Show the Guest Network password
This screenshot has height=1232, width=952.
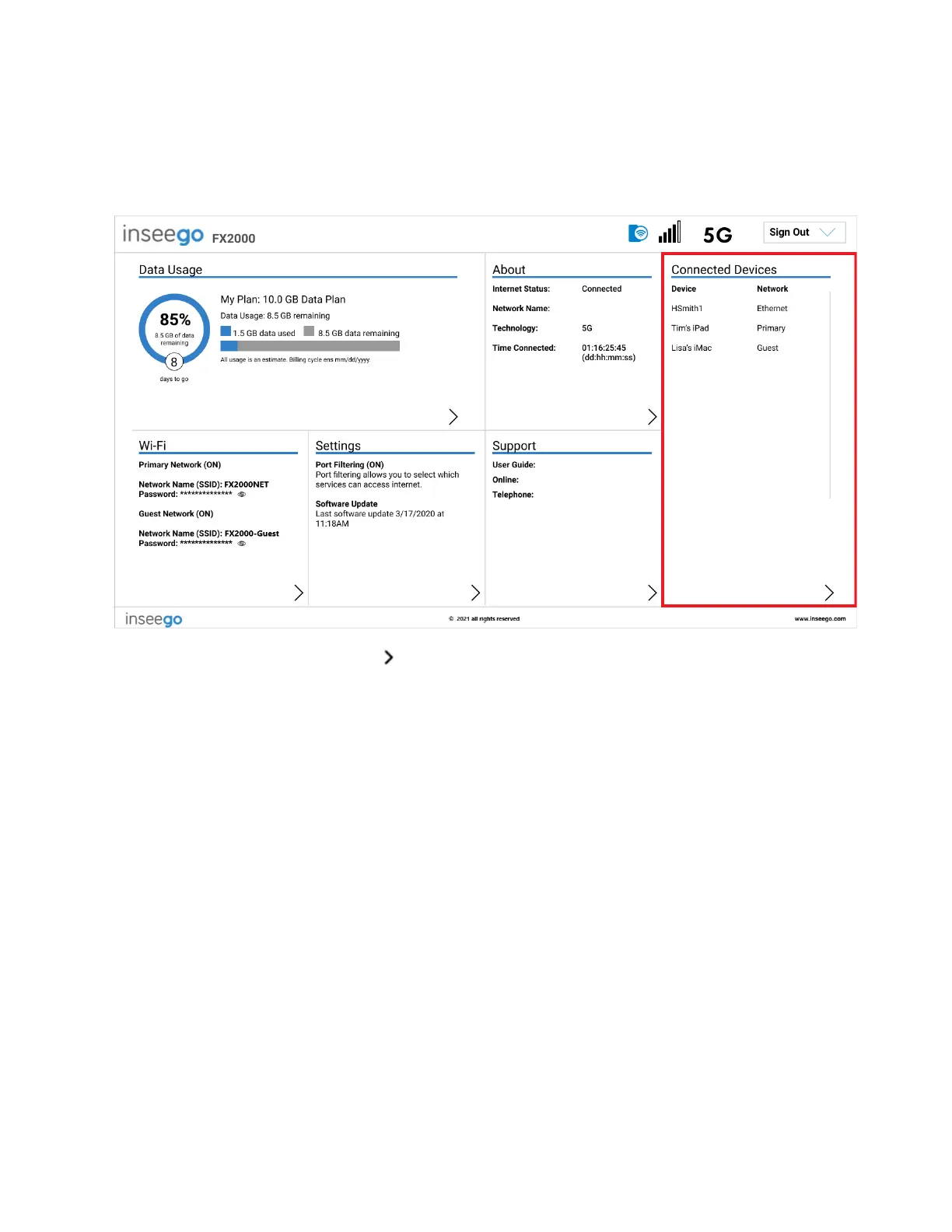(242, 544)
